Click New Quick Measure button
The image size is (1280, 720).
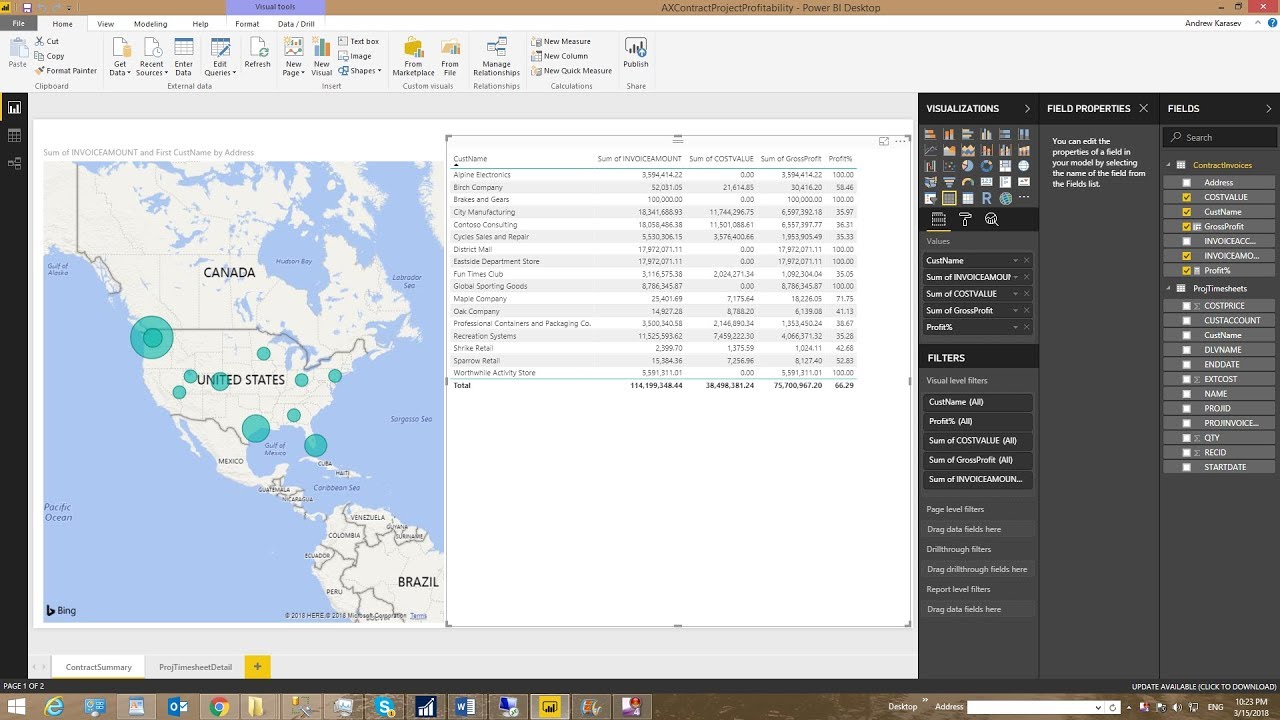pos(571,71)
